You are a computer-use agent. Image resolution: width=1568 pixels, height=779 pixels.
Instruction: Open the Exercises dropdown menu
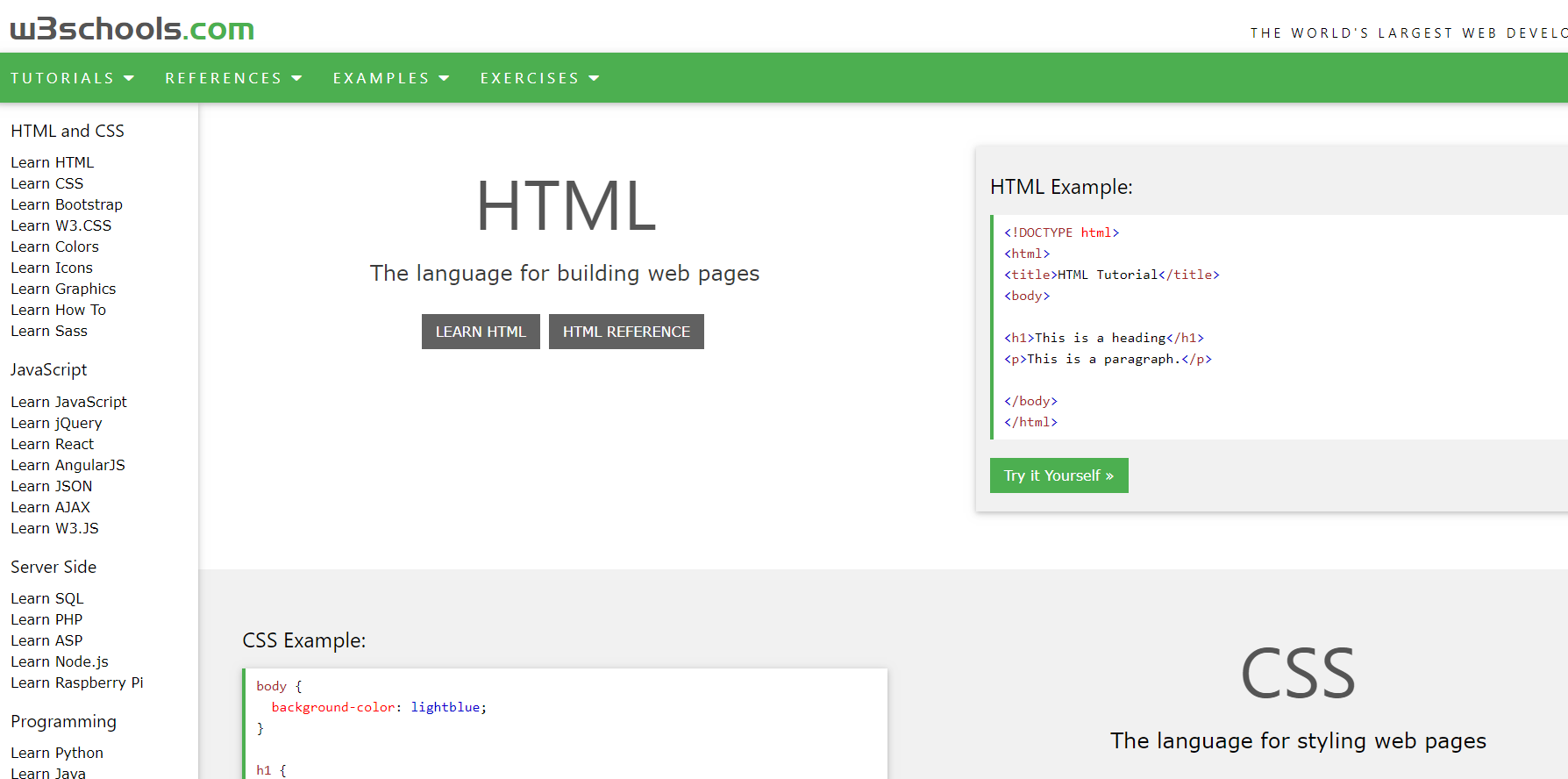click(x=539, y=78)
